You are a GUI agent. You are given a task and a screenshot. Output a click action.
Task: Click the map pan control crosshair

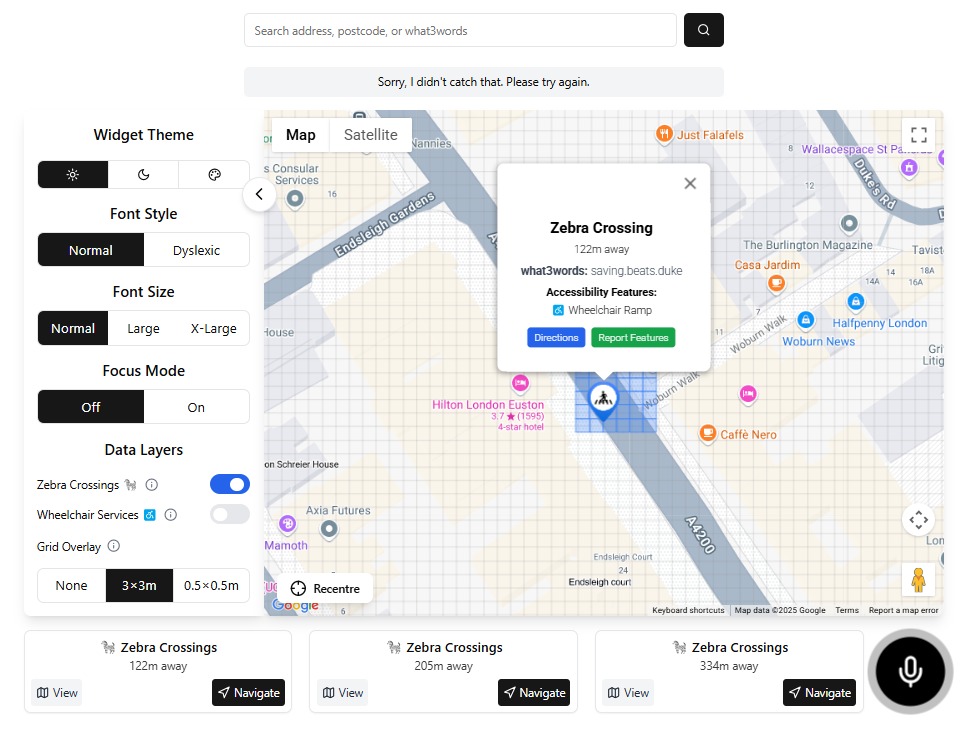tap(918, 520)
